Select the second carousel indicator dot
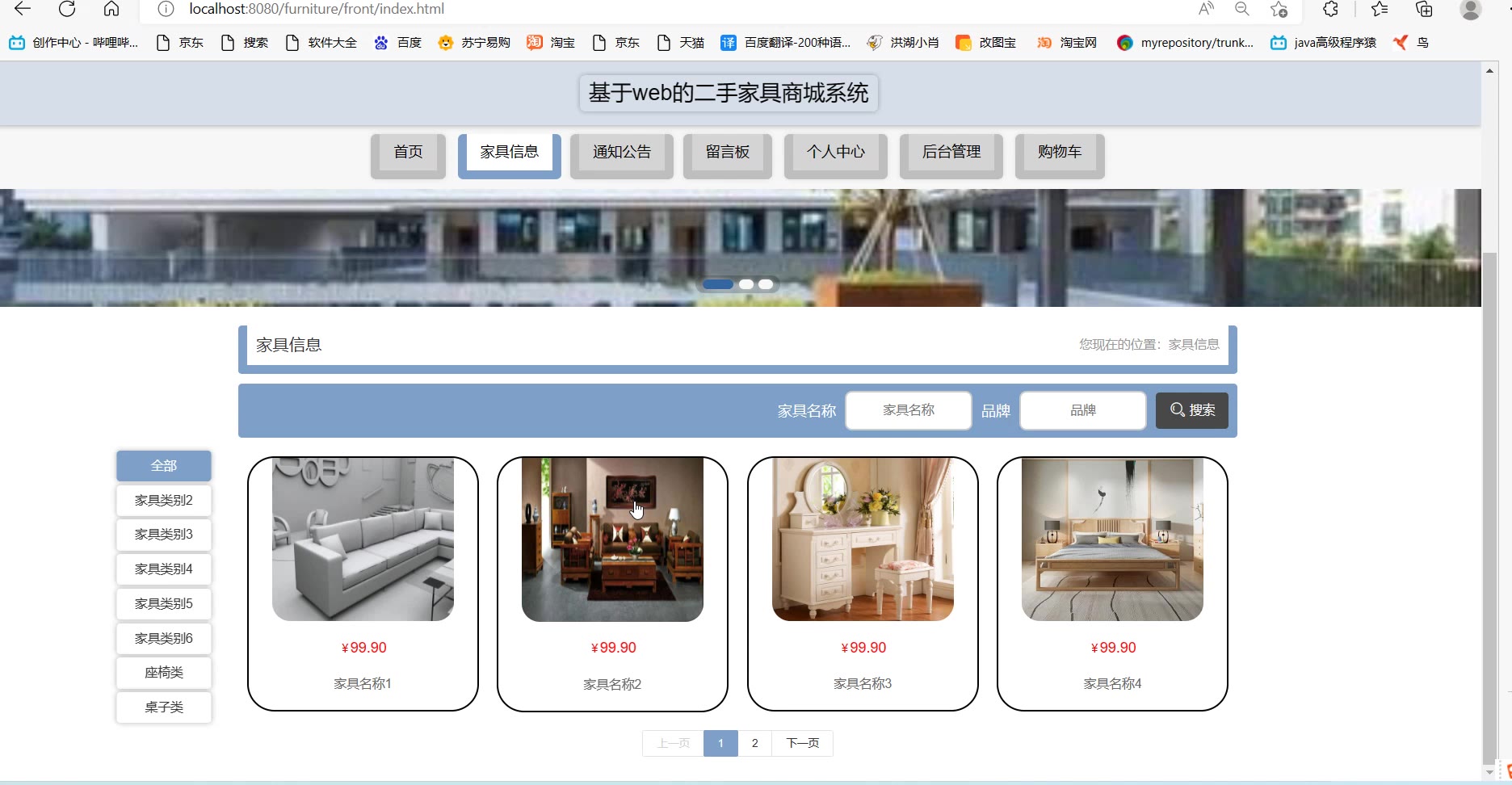Image resolution: width=1512 pixels, height=785 pixels. tap(746, 284)
